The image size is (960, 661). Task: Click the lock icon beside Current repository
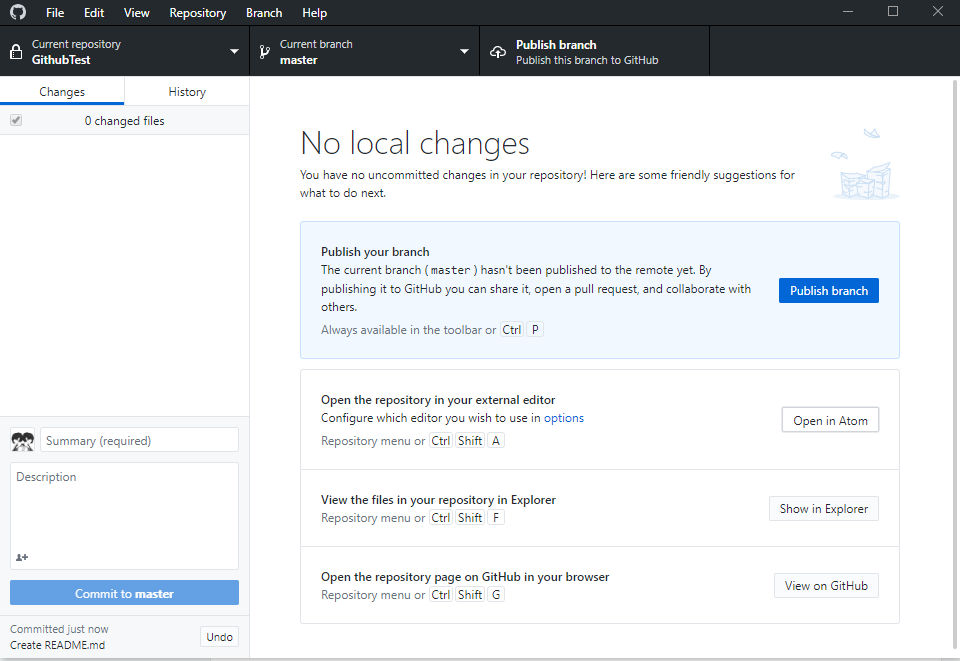16,52
